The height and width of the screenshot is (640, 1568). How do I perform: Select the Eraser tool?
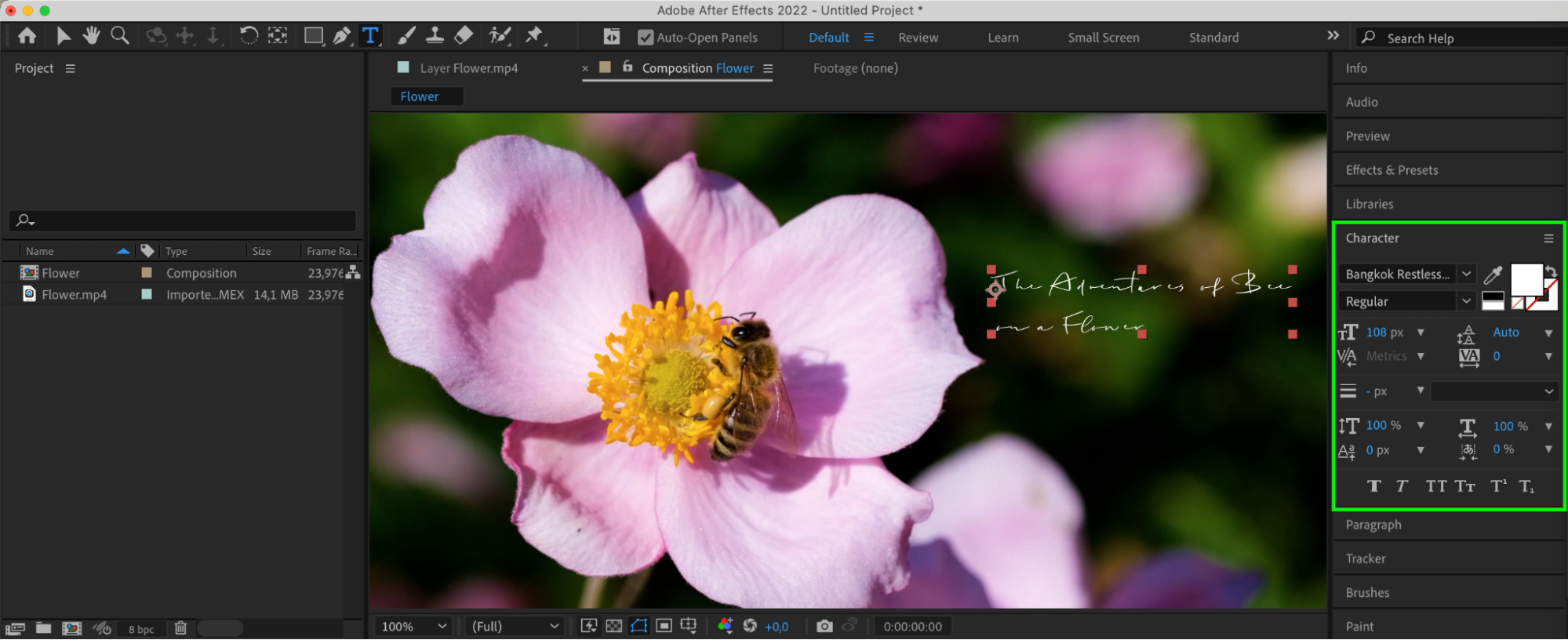[x=464, y=36]
